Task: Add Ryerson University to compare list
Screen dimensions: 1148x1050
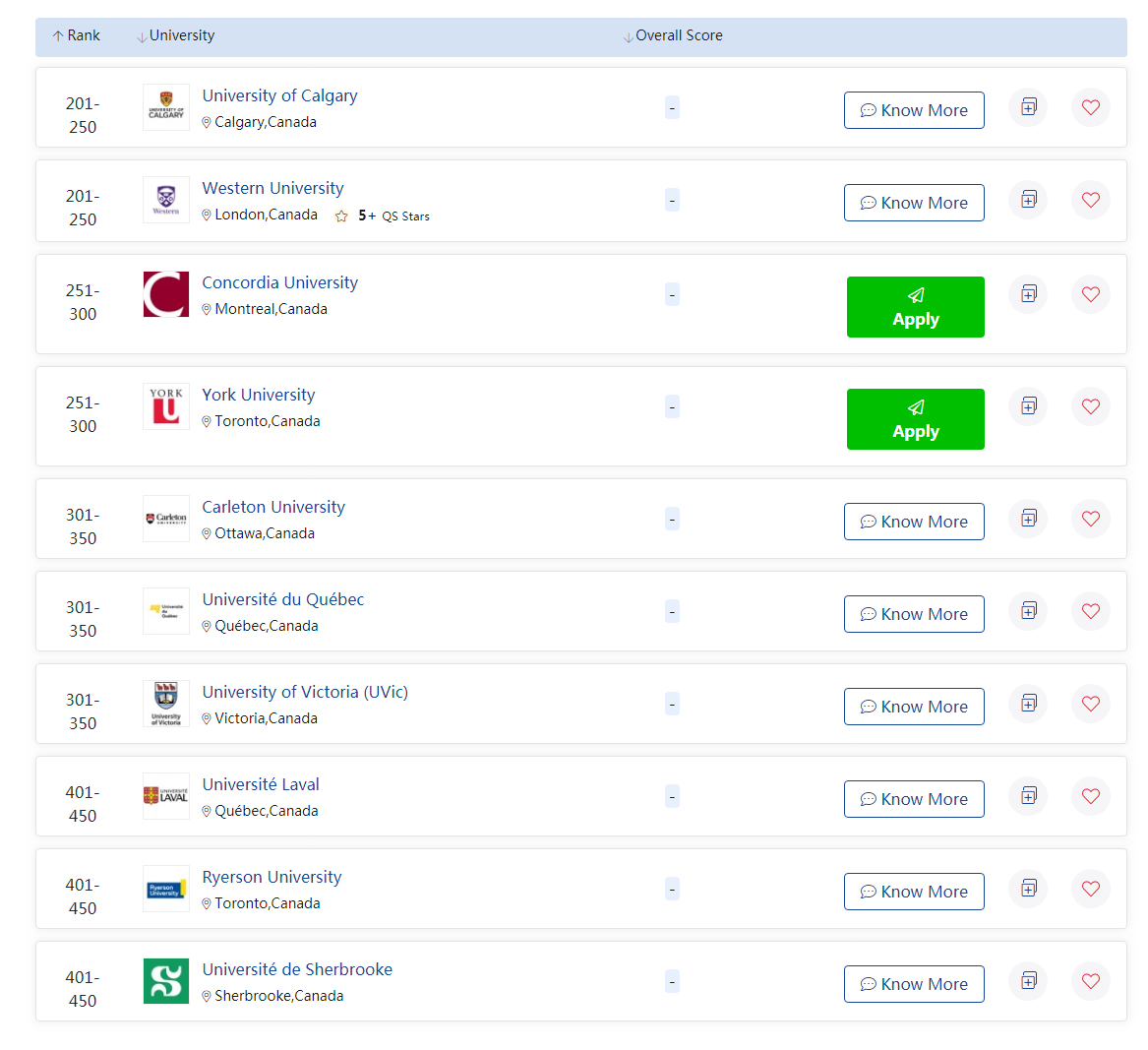Action: [1028, 889]
